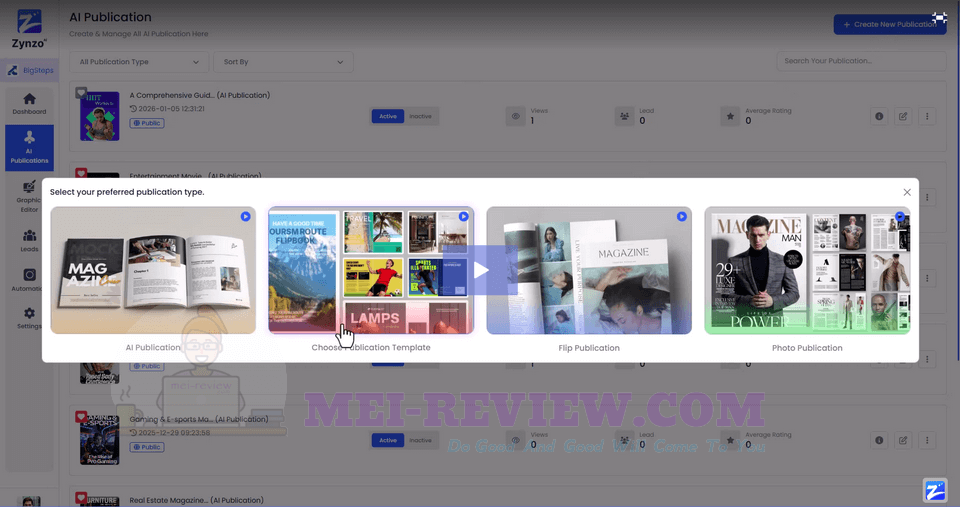
Task: Toggle favorite heart on Real Estate Magazine
Action: click(x=81, y=498)
